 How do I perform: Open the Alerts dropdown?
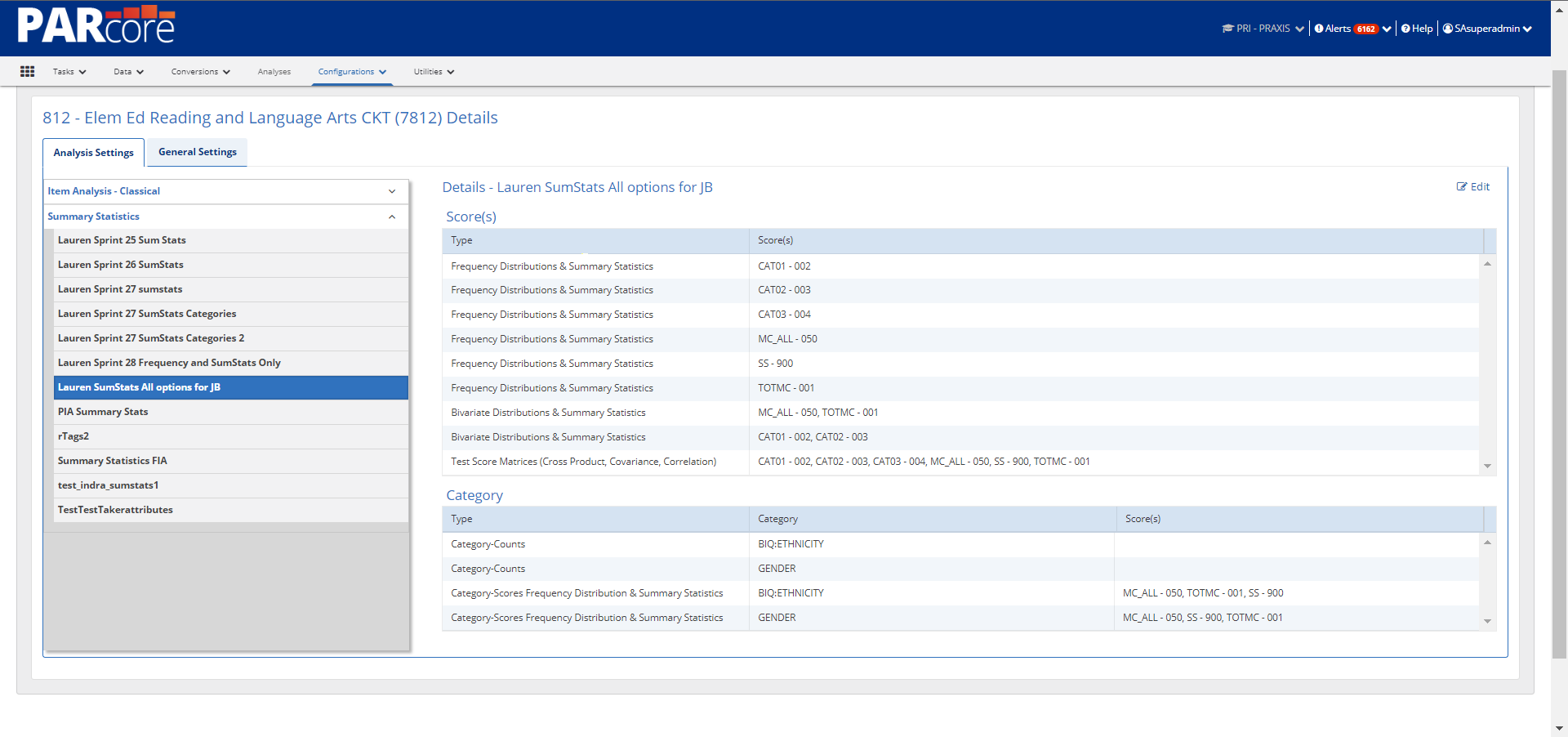point(1352,29)
